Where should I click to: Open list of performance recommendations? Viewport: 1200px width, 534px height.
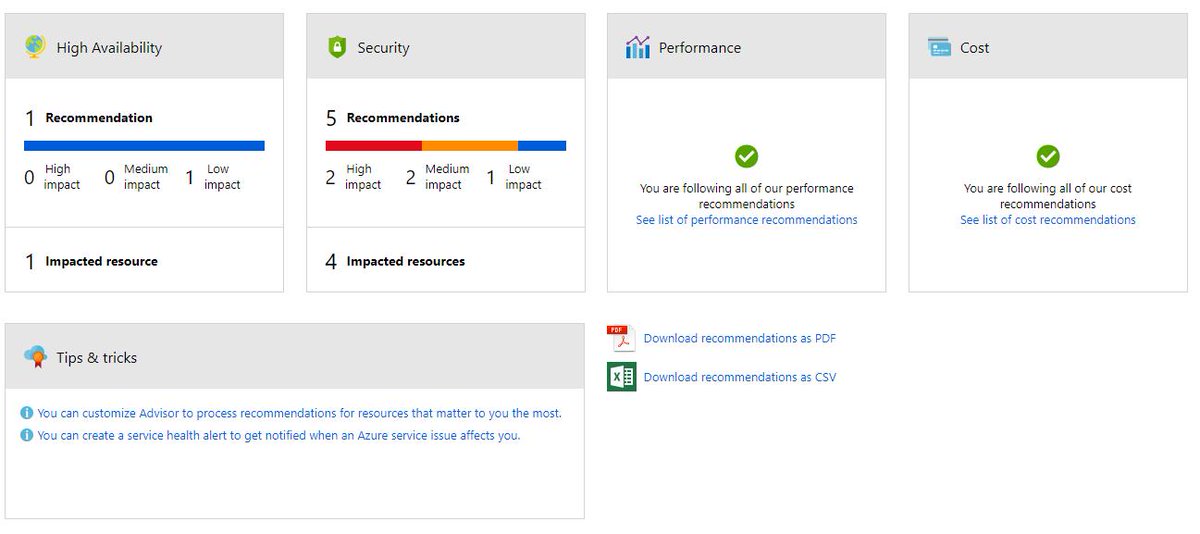pos(746,220)
